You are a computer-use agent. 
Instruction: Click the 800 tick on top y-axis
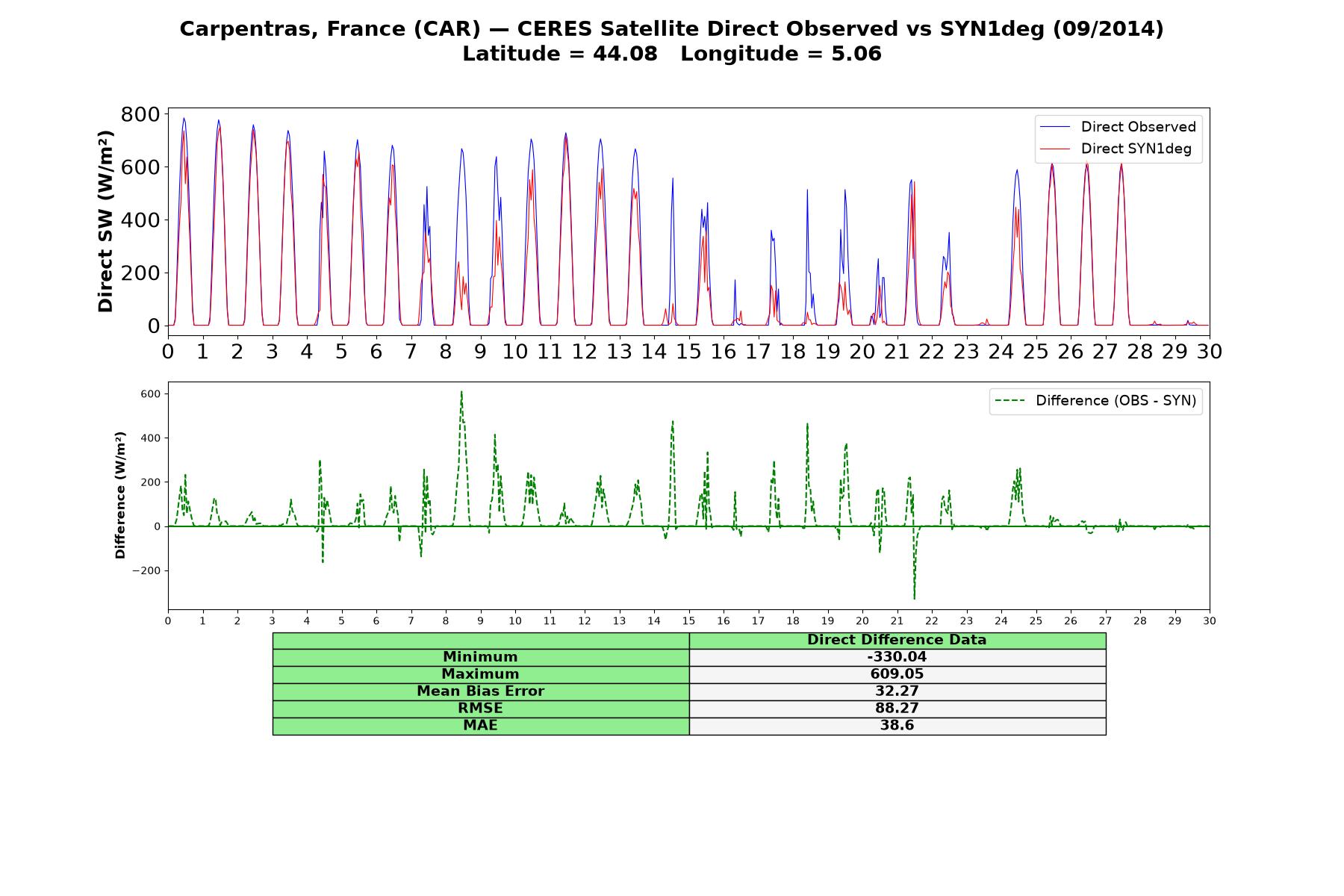tap(140, 114)
